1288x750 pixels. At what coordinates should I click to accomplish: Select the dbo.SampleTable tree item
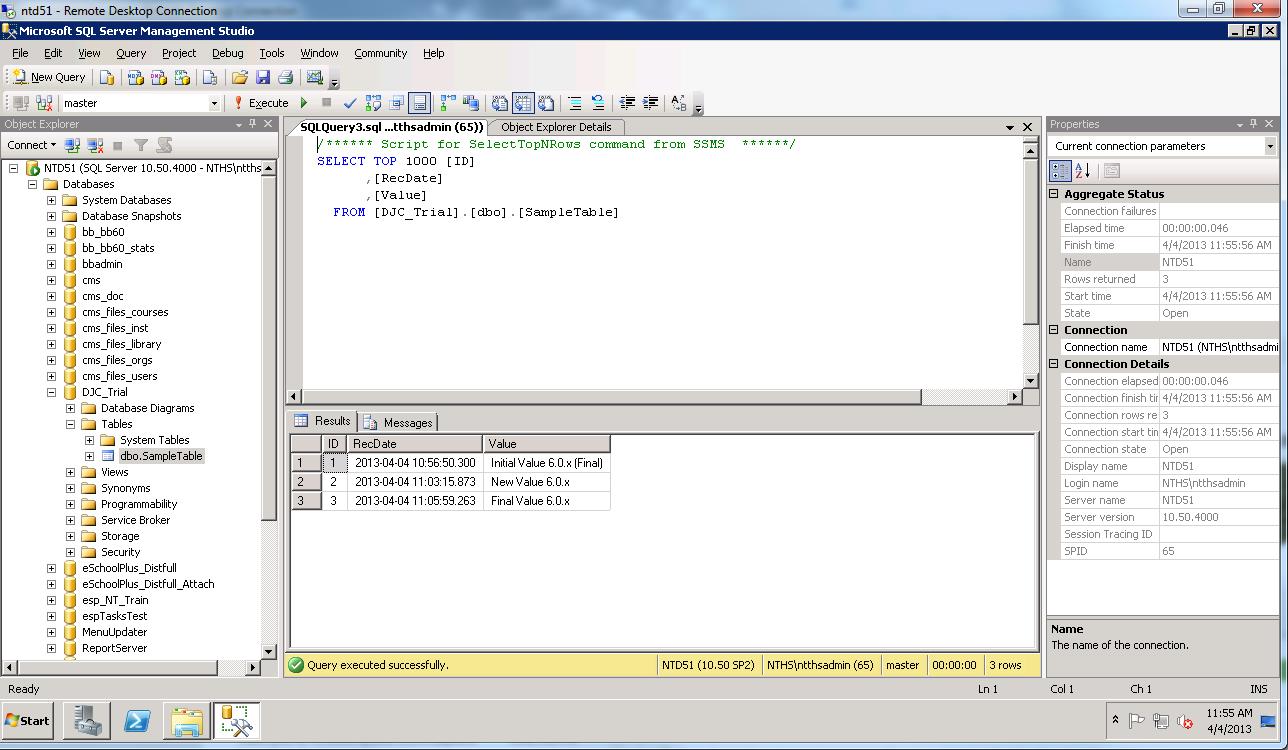click(x=161, y=456)
